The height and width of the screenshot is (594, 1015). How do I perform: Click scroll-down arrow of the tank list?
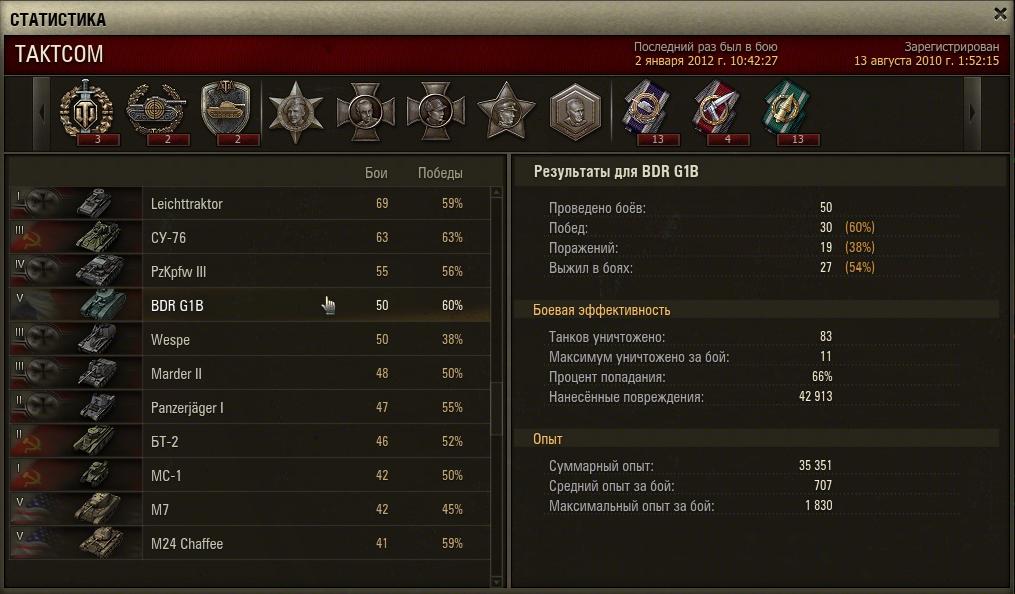point(496,581)
